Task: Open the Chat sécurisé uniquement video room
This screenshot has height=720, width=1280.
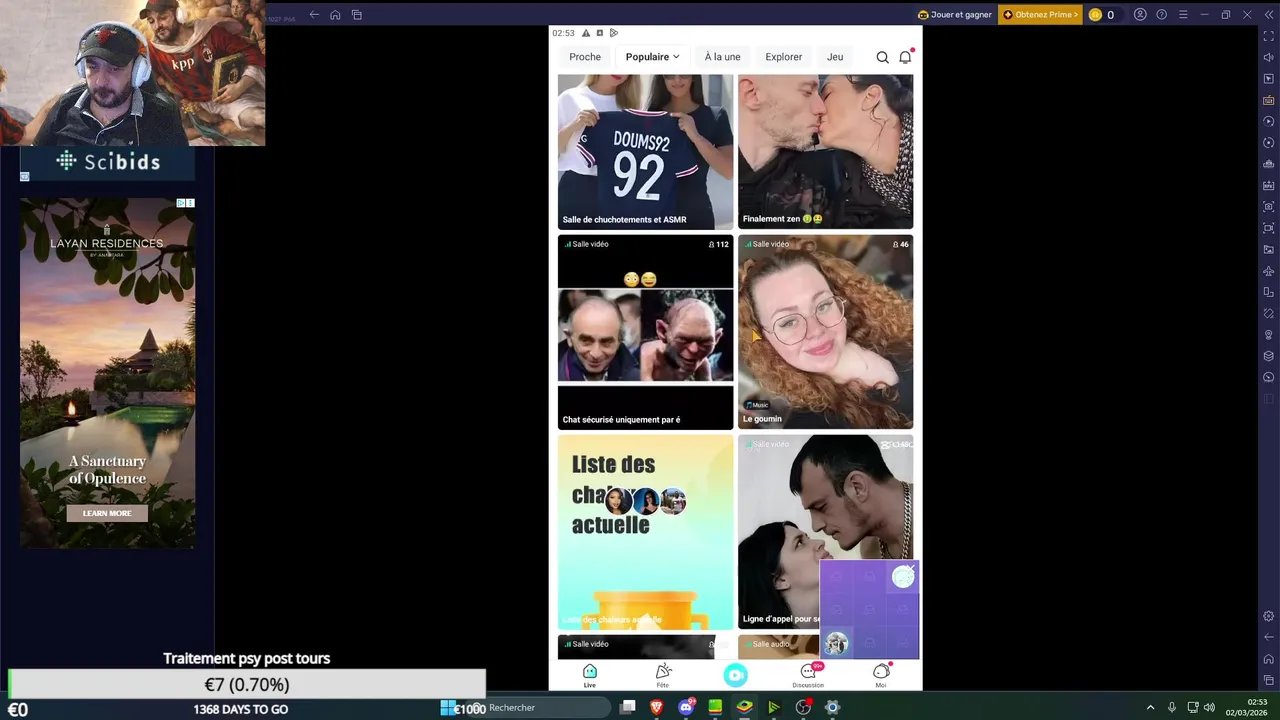Action: (x=645, y=332)
